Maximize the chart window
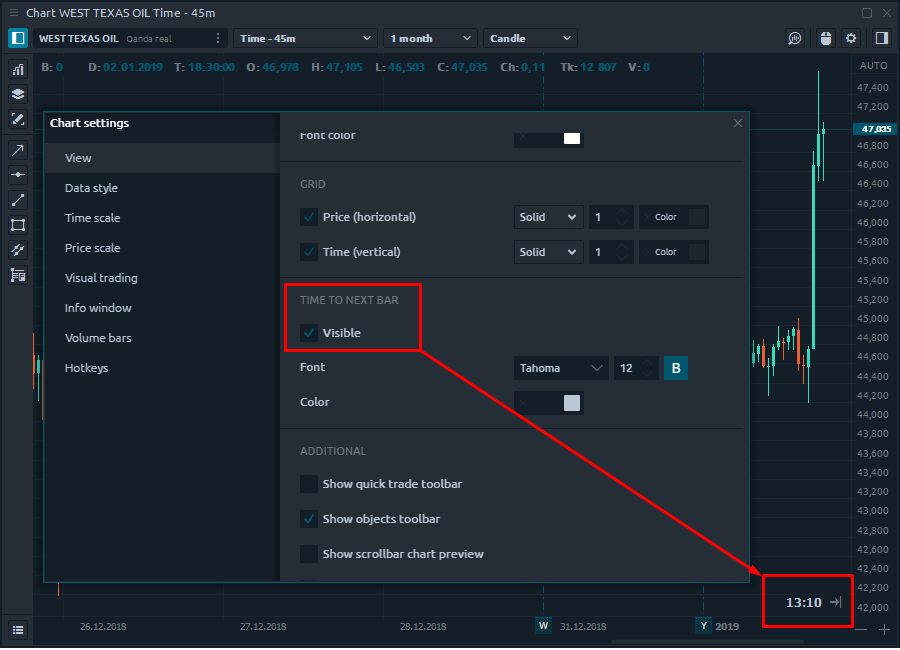Viewport: 900px width, 650px height. [x=867, y=13]
